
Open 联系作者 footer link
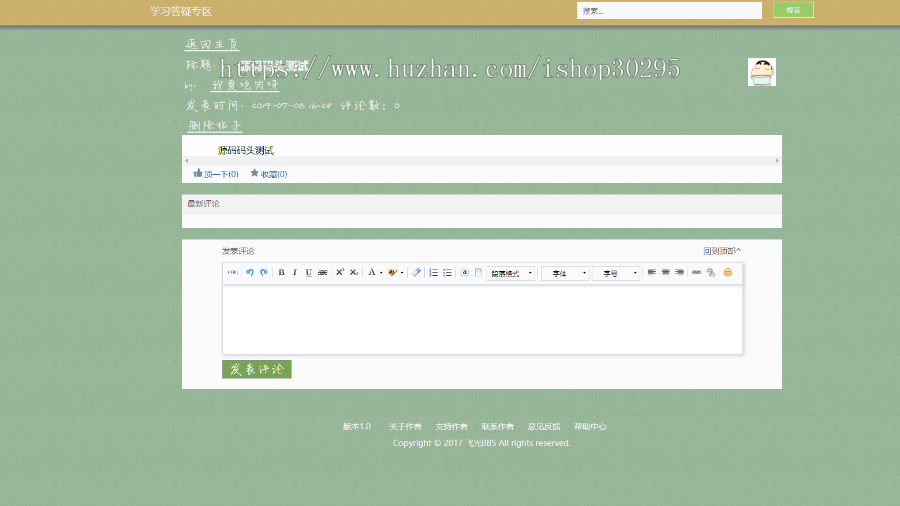point(498,426)
